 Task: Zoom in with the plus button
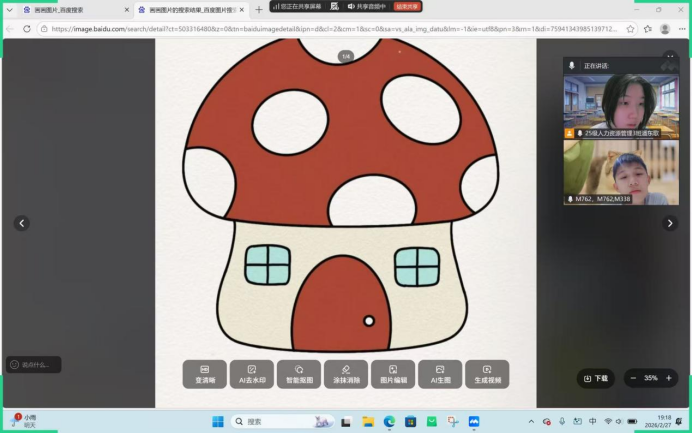tap(669, 378)
